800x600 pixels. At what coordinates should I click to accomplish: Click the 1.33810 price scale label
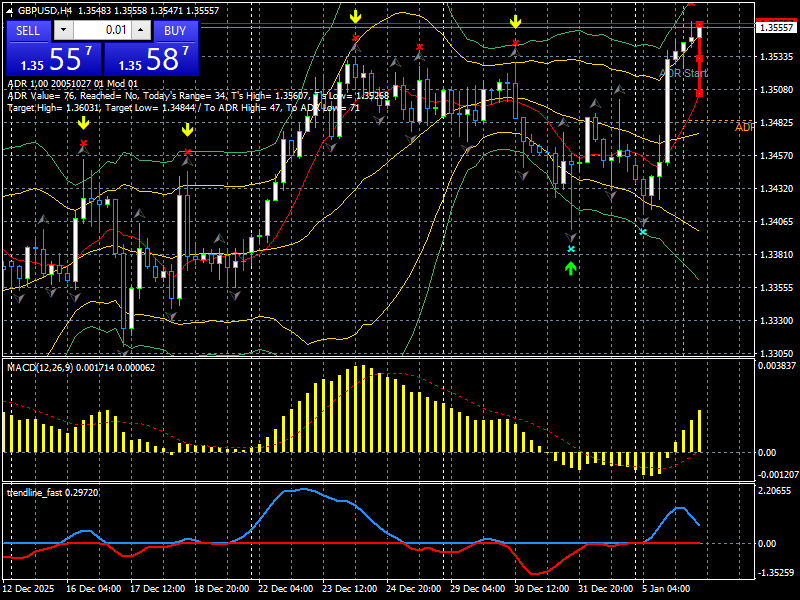(x=776, y=254)
